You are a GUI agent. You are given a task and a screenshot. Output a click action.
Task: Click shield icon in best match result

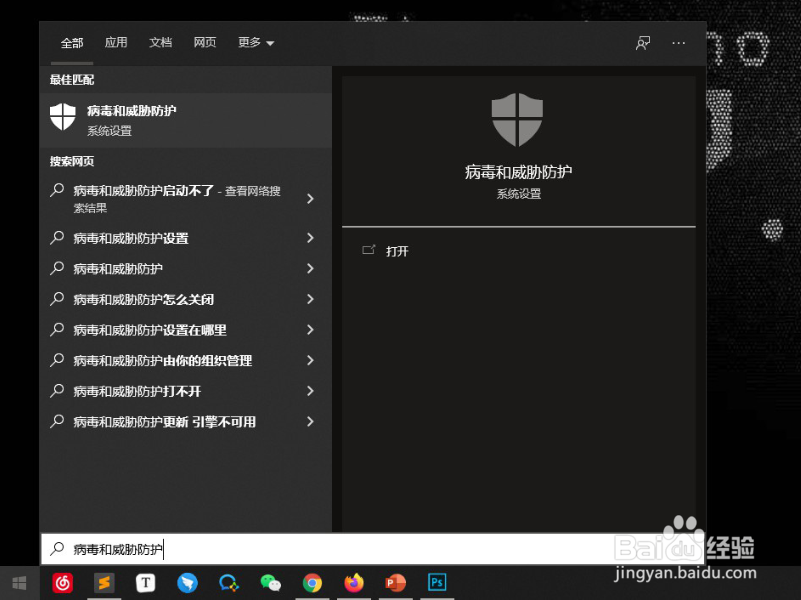click(x=63, y=116)
